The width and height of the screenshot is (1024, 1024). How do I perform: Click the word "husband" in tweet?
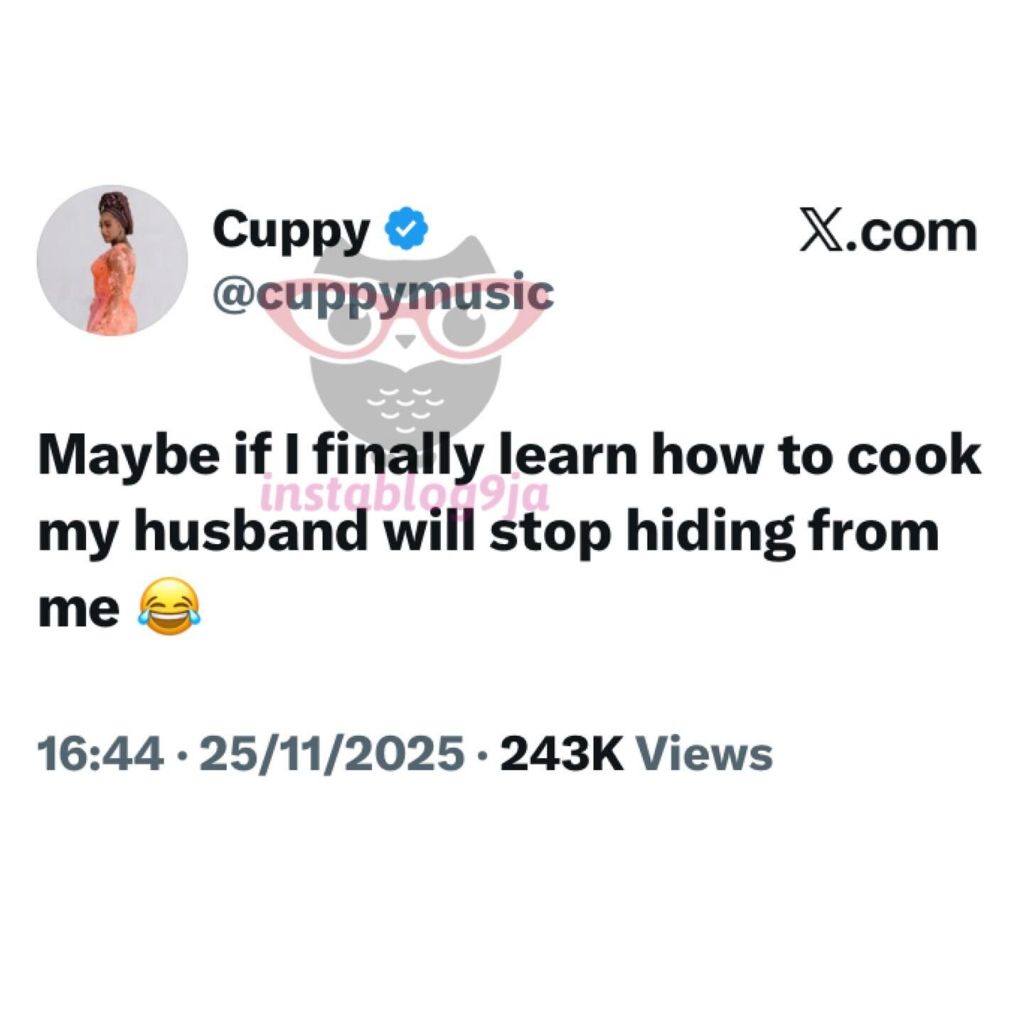click(251, 532)
